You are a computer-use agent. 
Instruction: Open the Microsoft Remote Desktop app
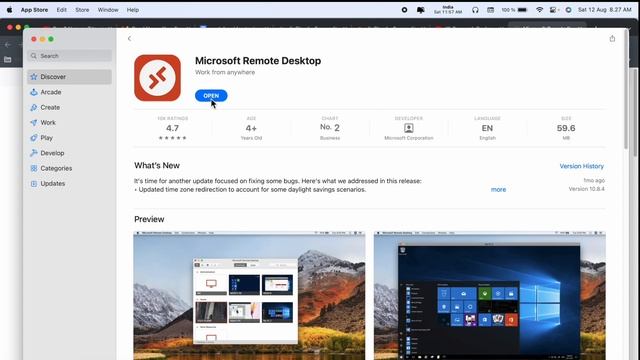(x=211, y=96)
